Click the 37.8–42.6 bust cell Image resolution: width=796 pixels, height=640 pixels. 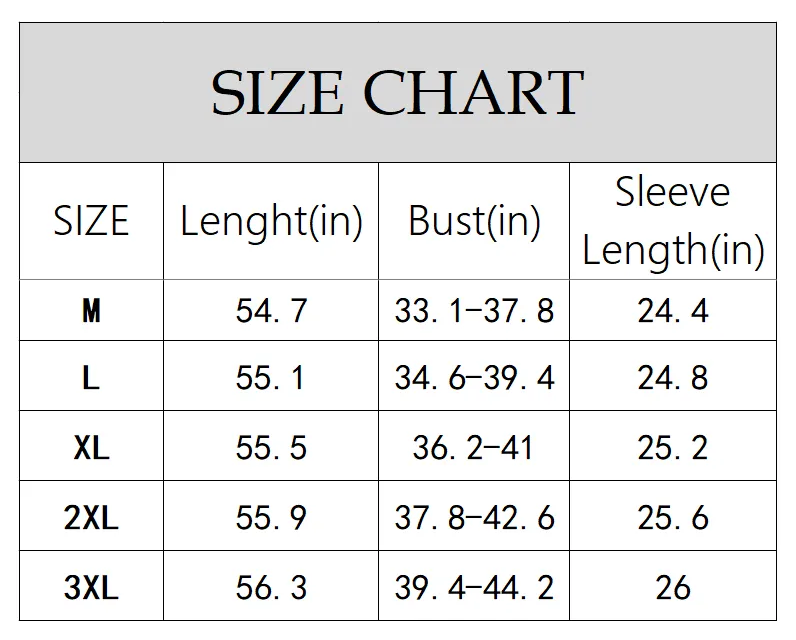point(474,516)
